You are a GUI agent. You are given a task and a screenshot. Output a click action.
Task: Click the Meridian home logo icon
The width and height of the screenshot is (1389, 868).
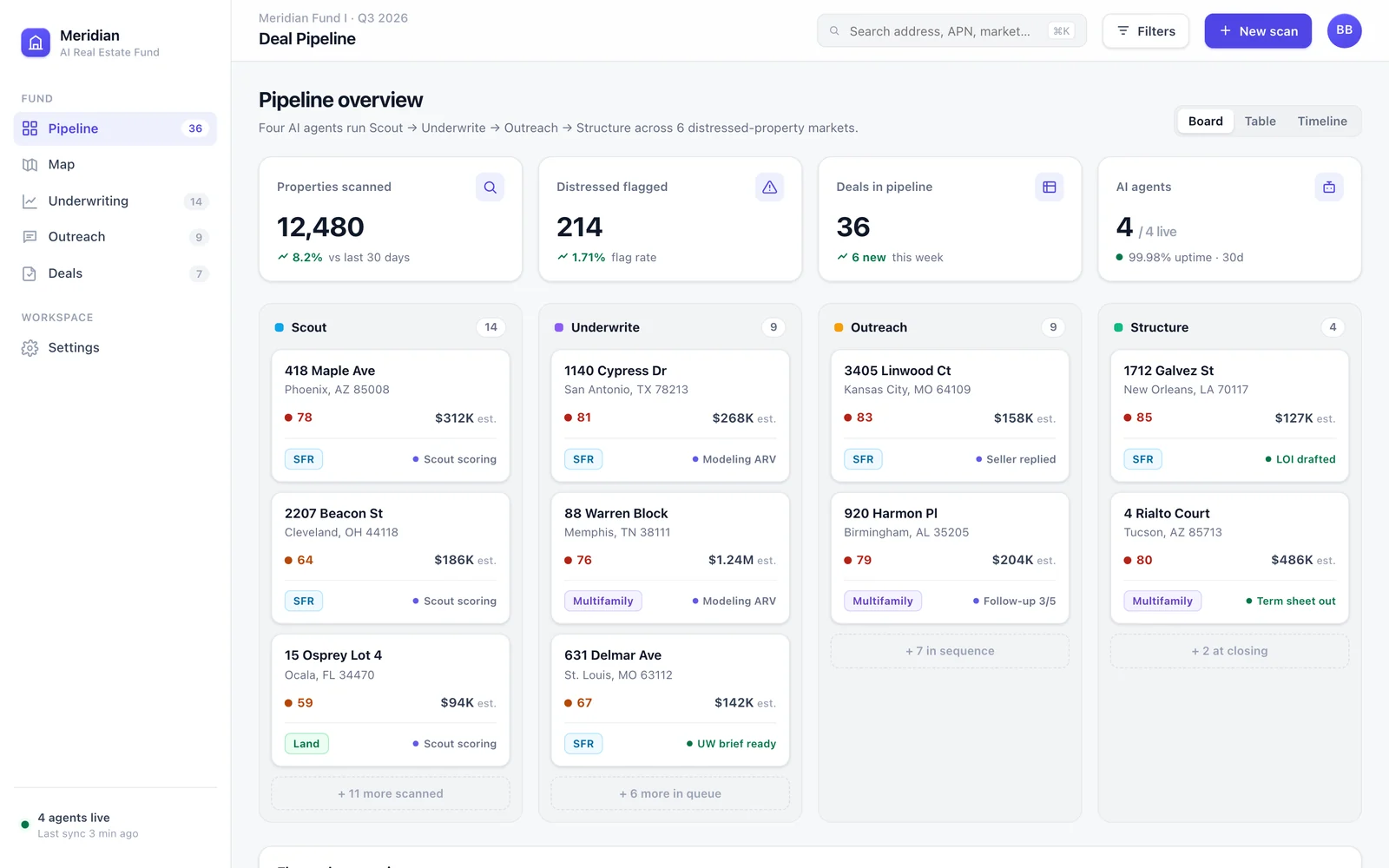[36, 43]
